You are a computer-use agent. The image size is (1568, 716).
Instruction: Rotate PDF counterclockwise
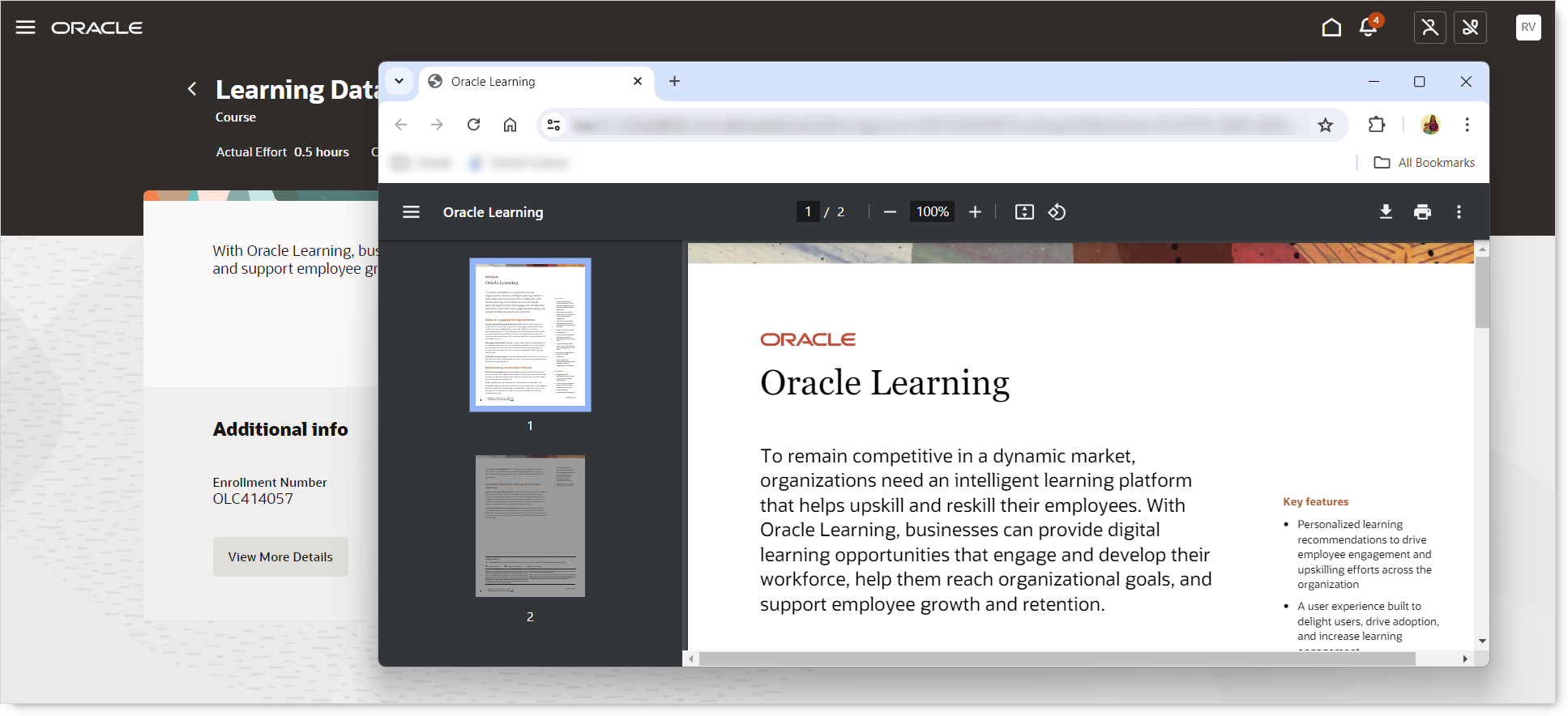click(x=1057, y=212)
